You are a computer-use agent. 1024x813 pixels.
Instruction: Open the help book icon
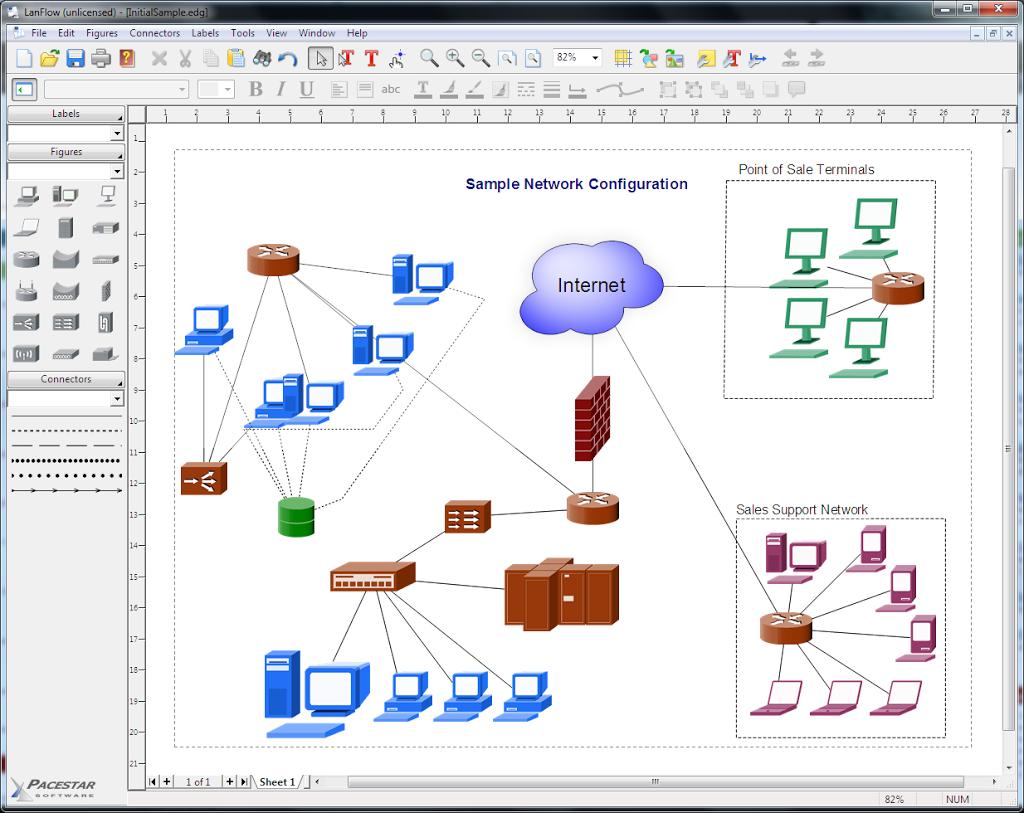(x=127, y=59)
